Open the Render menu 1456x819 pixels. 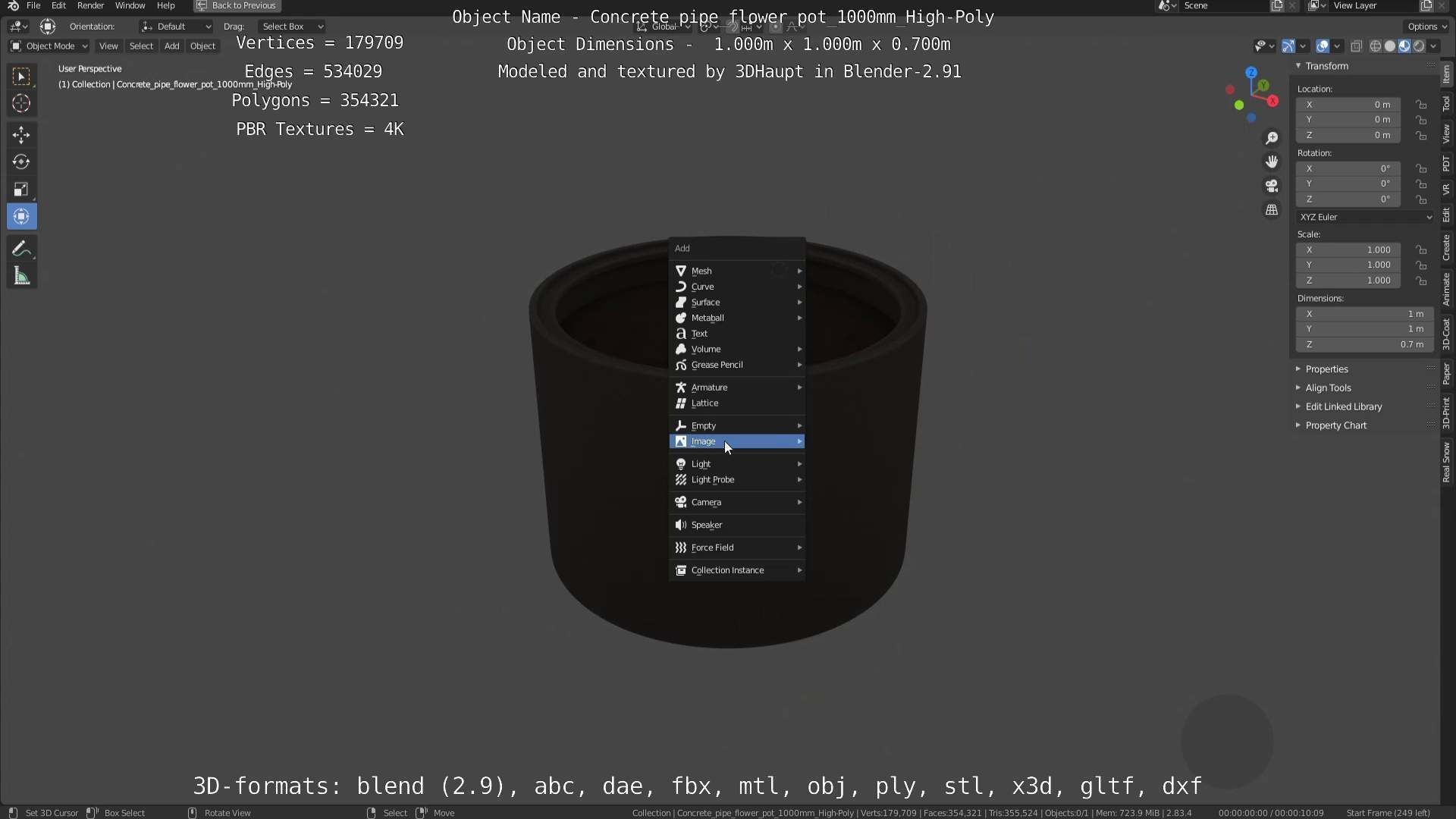pyautogui.click(x=90, y=6)
